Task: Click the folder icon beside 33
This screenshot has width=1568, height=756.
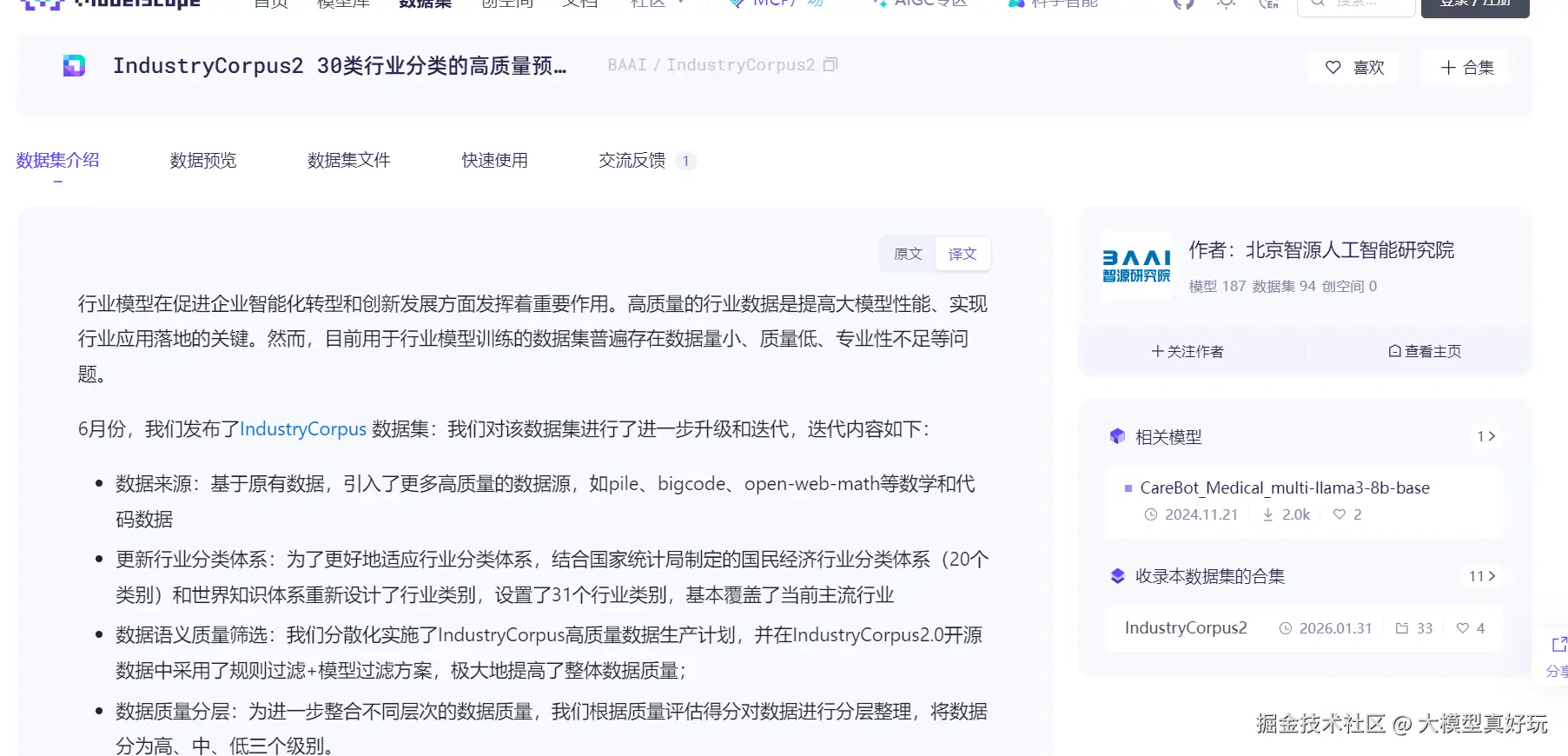Action: tap(1402, 628)
